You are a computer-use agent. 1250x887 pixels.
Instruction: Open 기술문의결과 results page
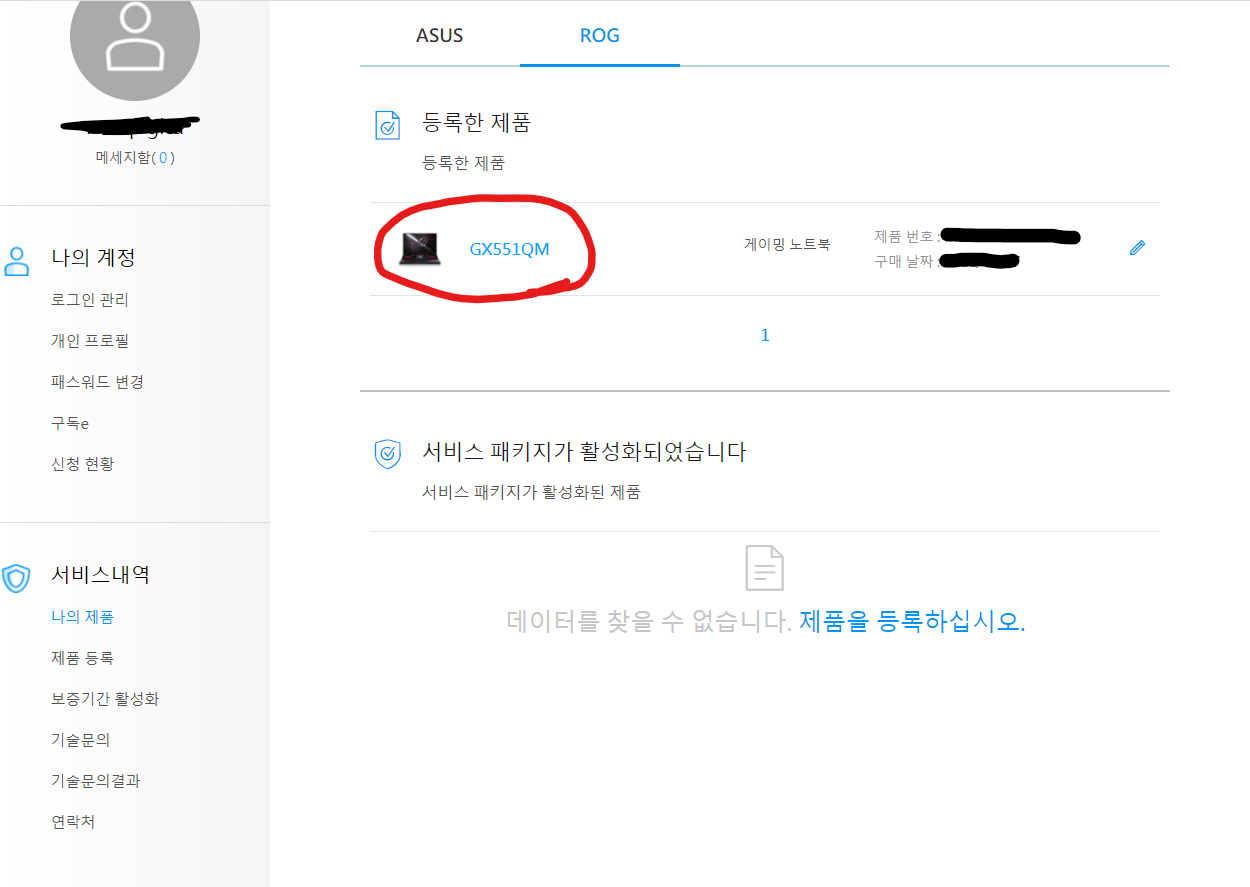pyautogui.click(x=96, y=781)
